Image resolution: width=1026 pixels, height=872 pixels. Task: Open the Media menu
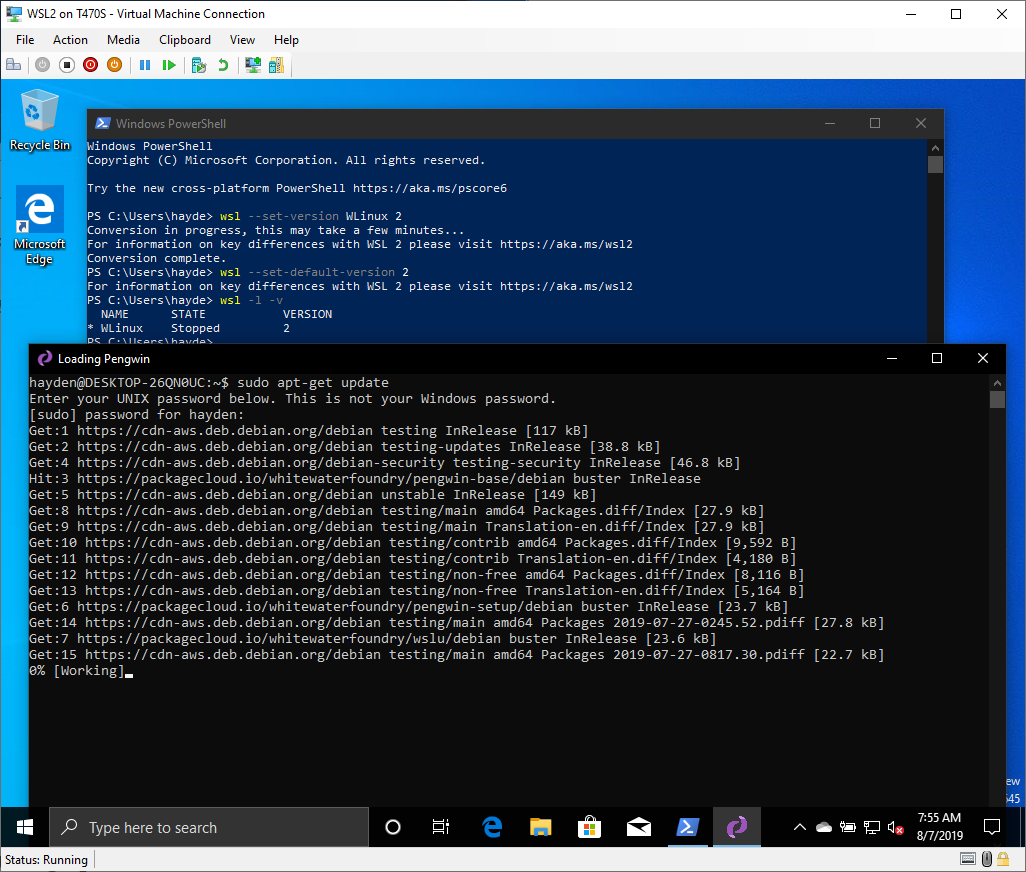point(123,40)
